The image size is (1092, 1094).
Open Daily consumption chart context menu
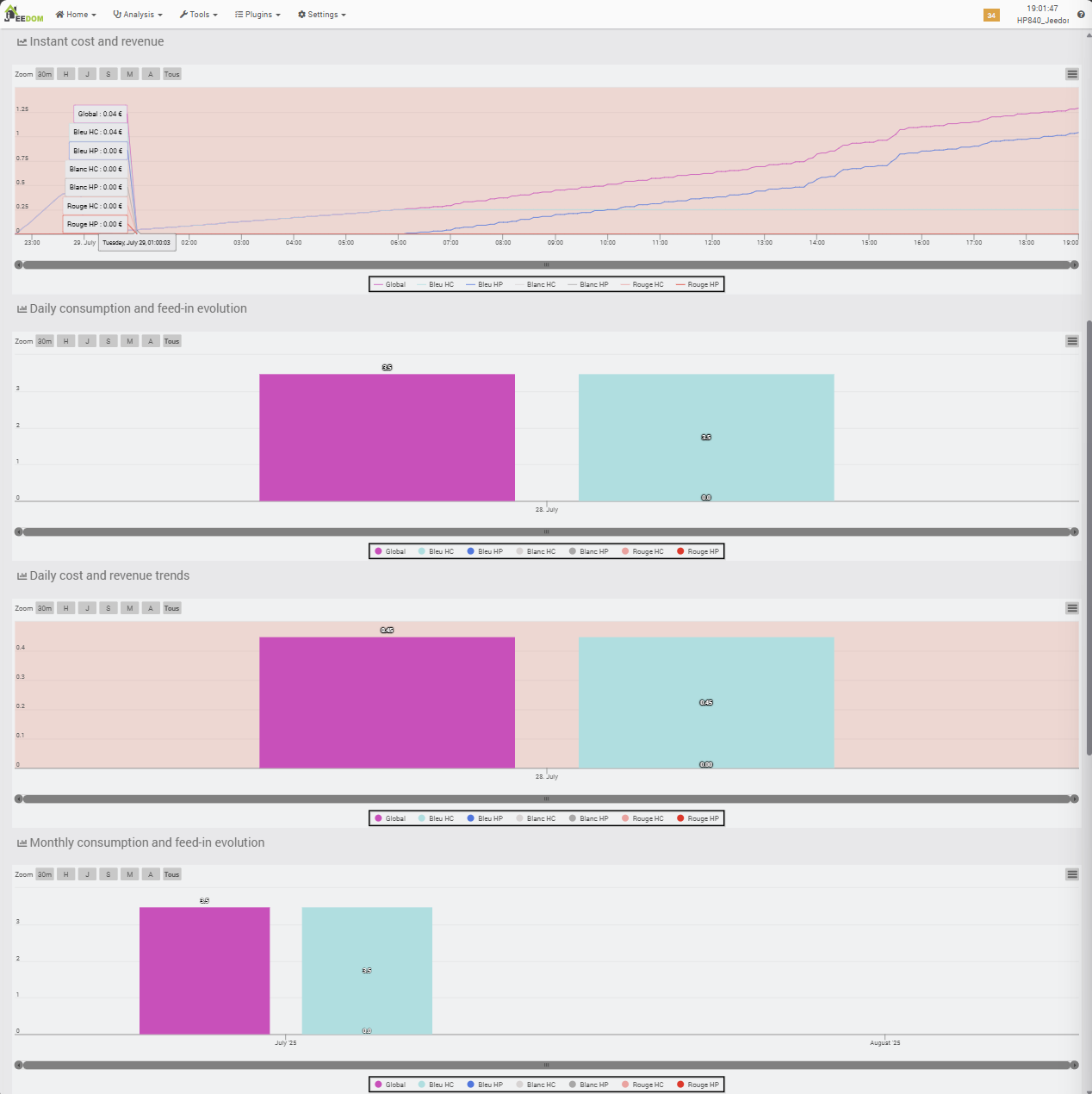click(x=1072, y=341)
